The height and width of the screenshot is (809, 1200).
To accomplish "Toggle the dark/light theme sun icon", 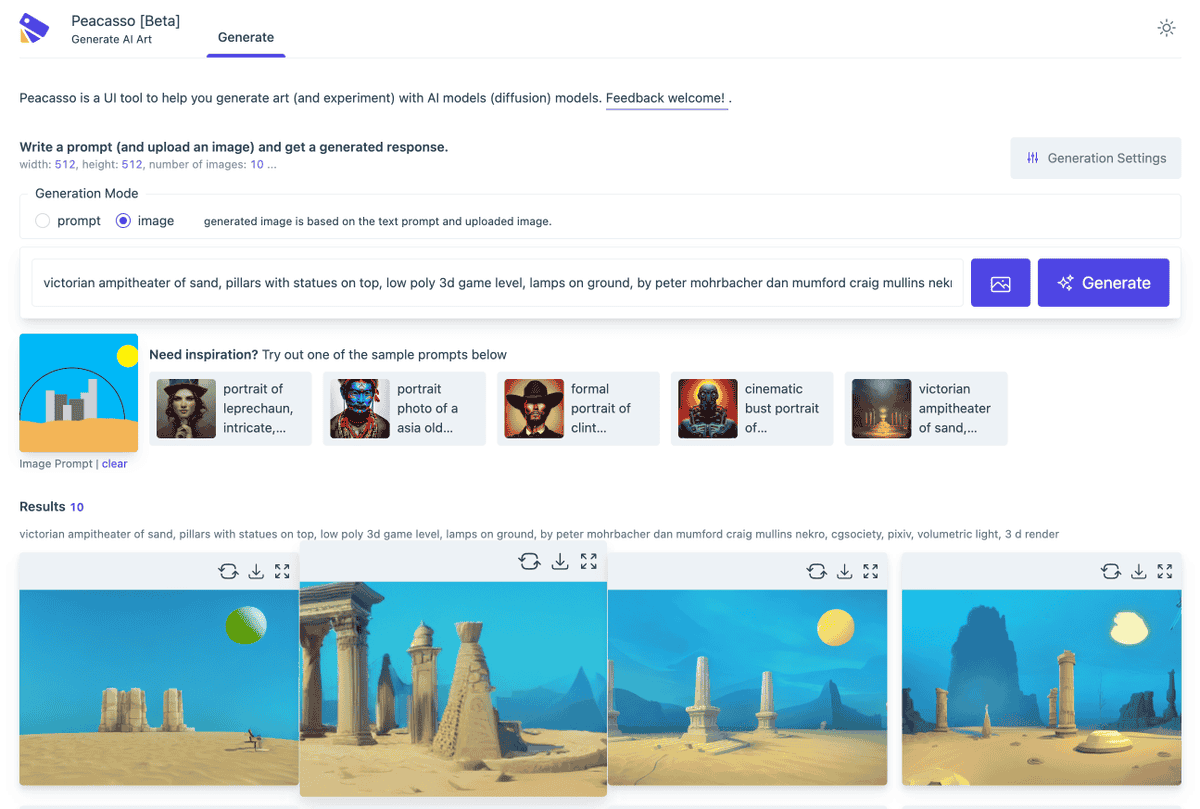I will [1166, 28].
